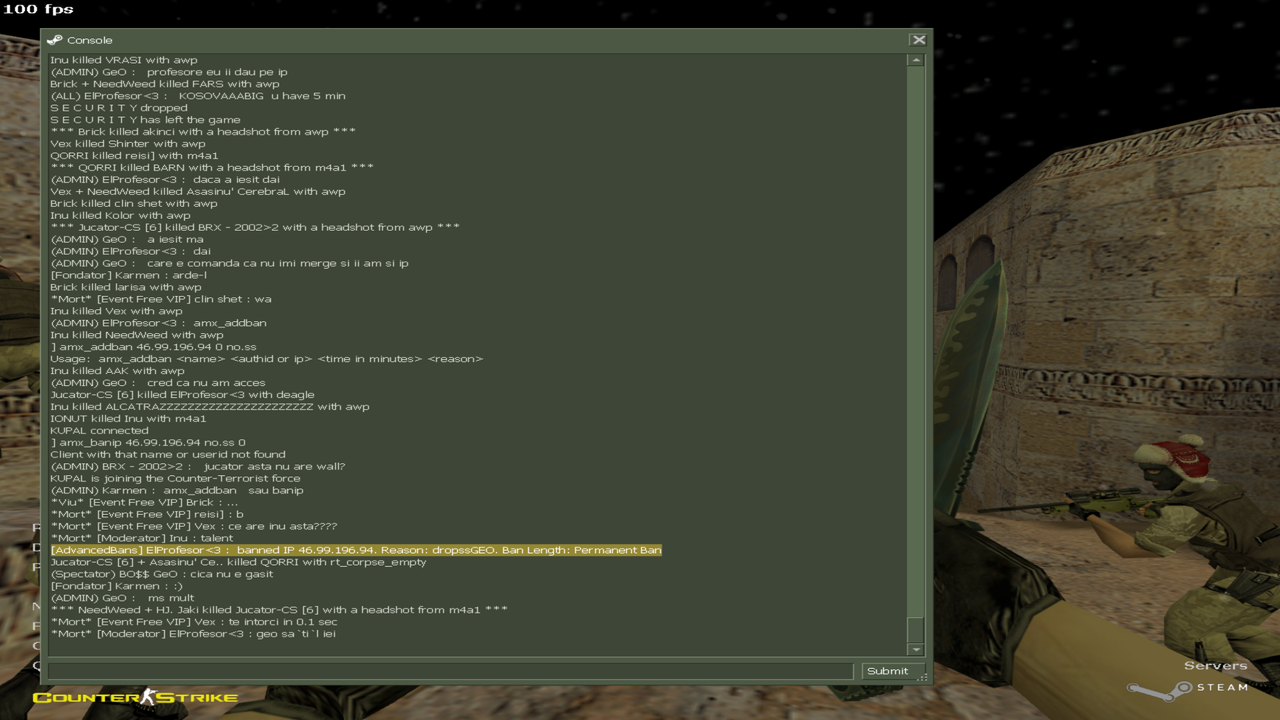Select the amx_addban usage line
The height and width of the screenshot is (720, 1280).
[267, 358]
